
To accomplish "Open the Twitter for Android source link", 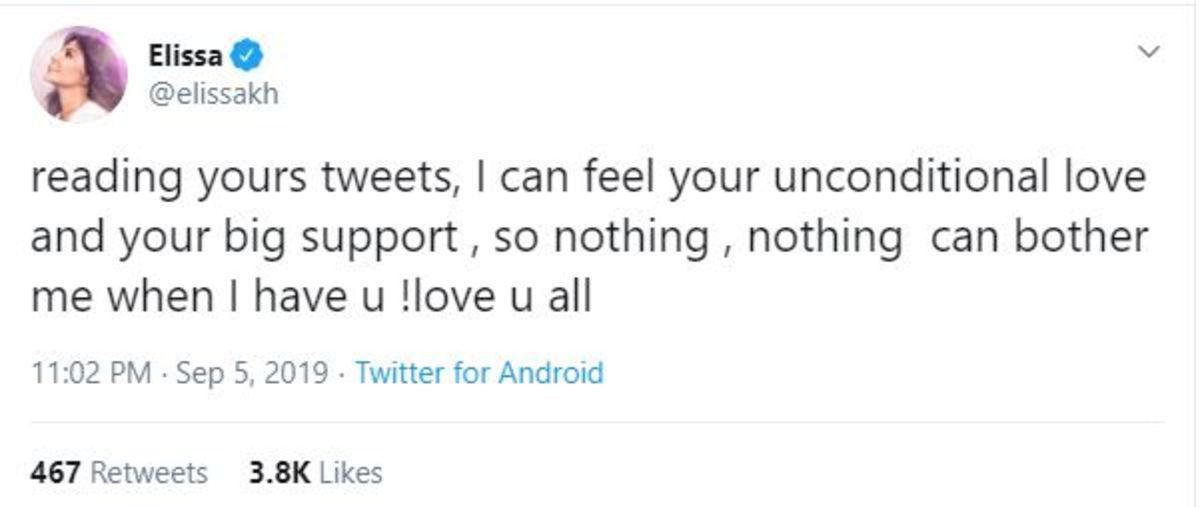I will tap(479, 374).
